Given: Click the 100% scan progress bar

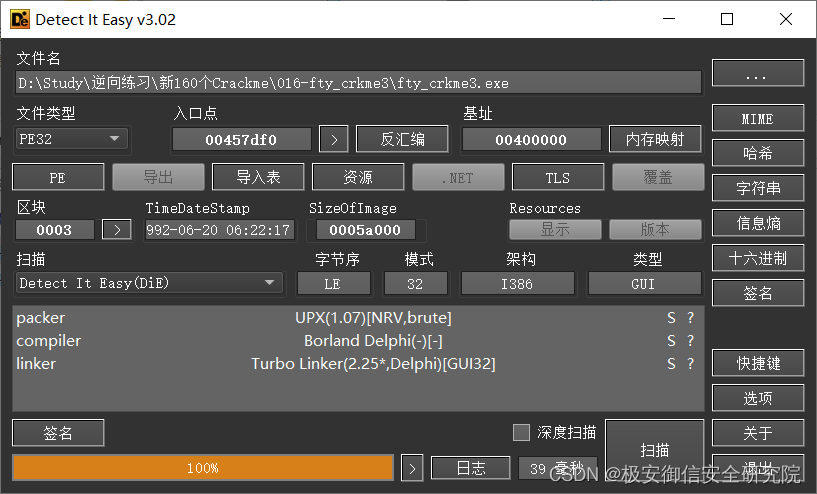Looking at the screenshot, I should click(x=203, y=468).
